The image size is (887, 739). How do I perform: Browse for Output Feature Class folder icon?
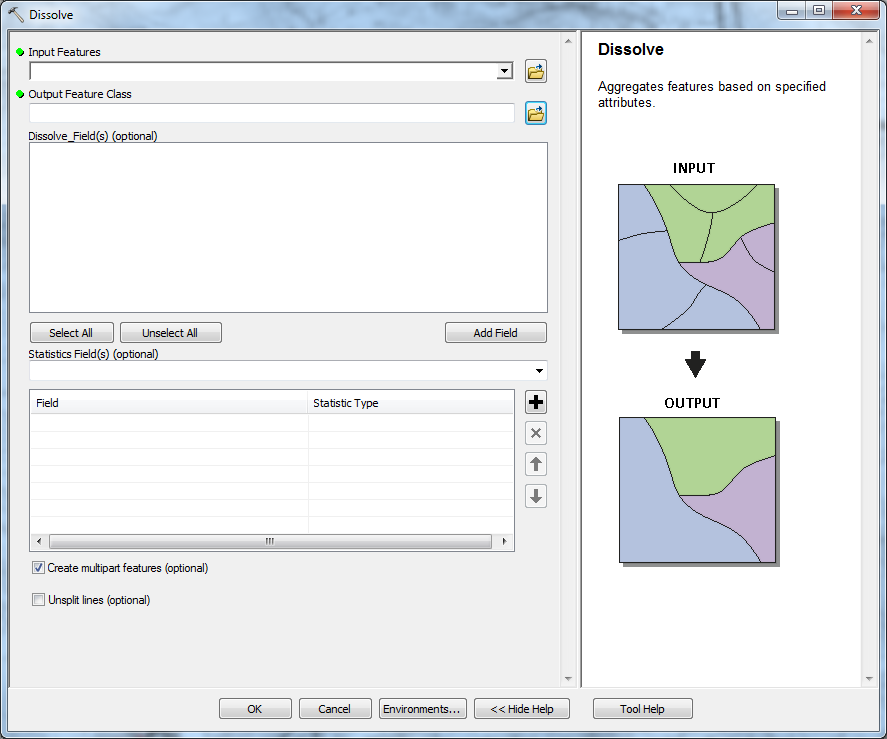(536, 113)
